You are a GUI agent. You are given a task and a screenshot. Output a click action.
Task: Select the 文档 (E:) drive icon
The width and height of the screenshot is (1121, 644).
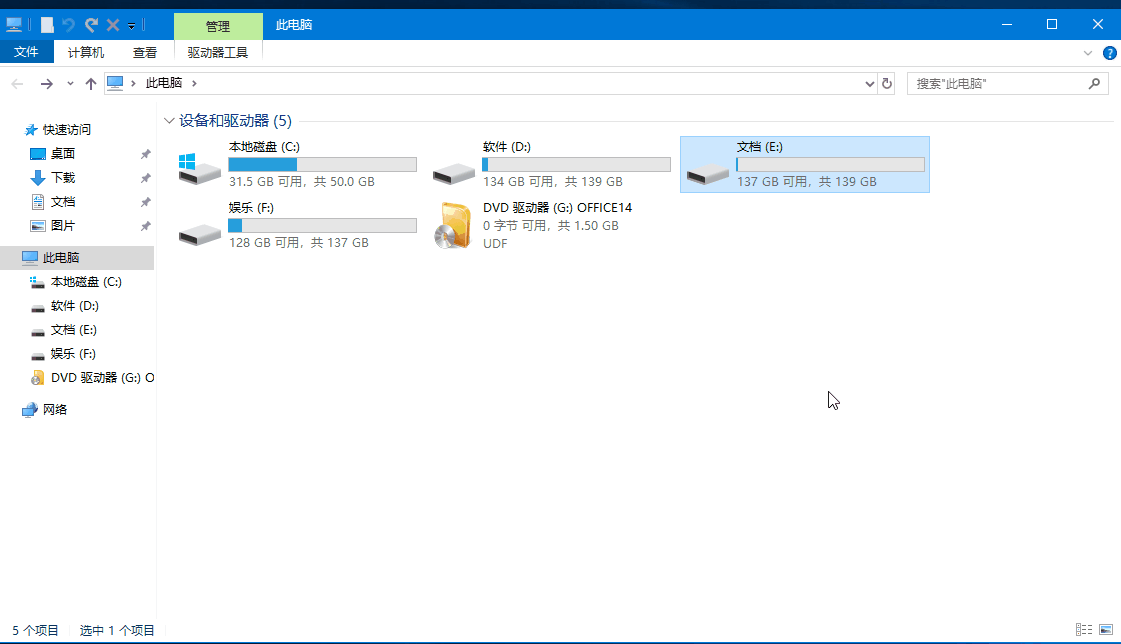(x=707, y=172)
